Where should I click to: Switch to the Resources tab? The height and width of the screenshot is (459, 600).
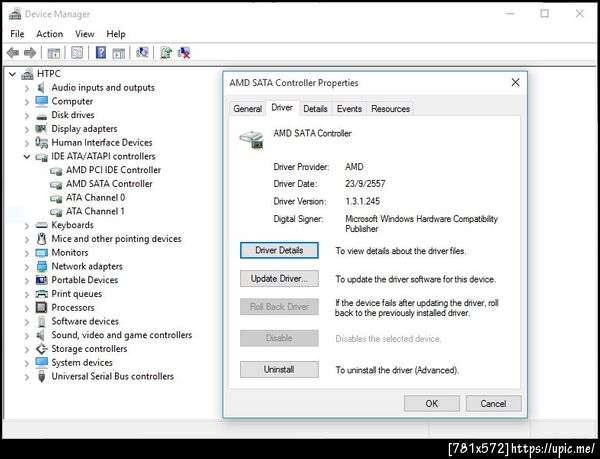390,109
